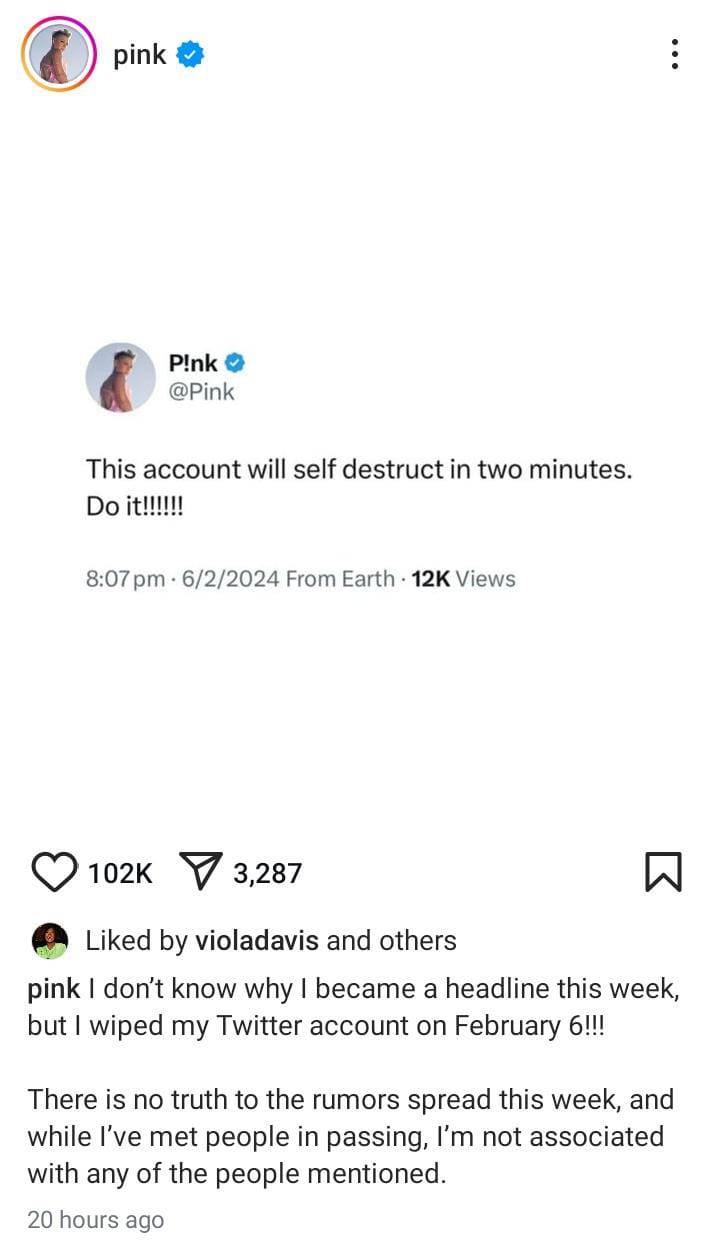Image resolution: width=719 pixels, height=1242 pixels.
Task: Tap the 3,287 shares count
Action: [267, 873]
